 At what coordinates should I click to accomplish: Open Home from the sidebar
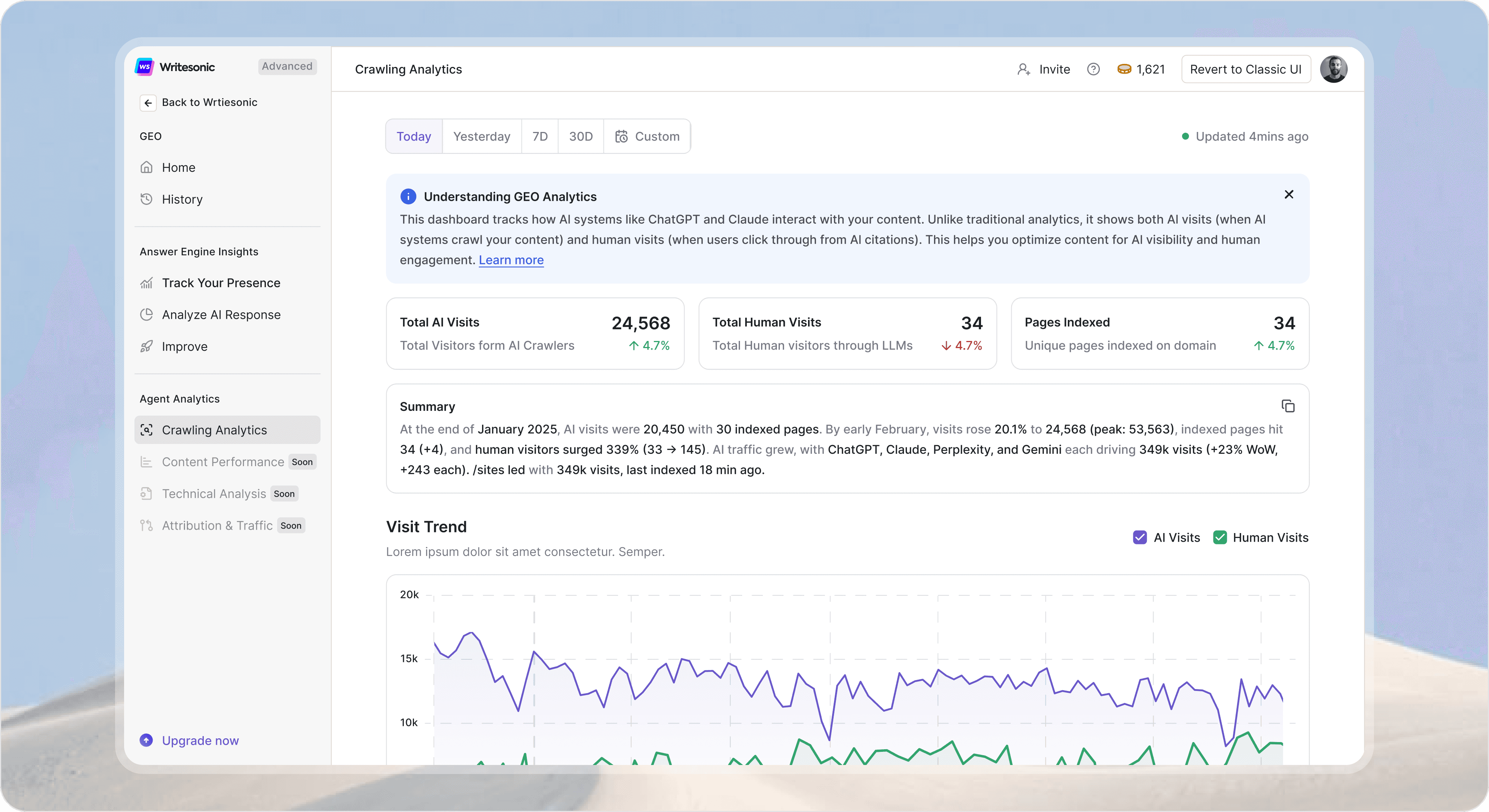[178, 168]
